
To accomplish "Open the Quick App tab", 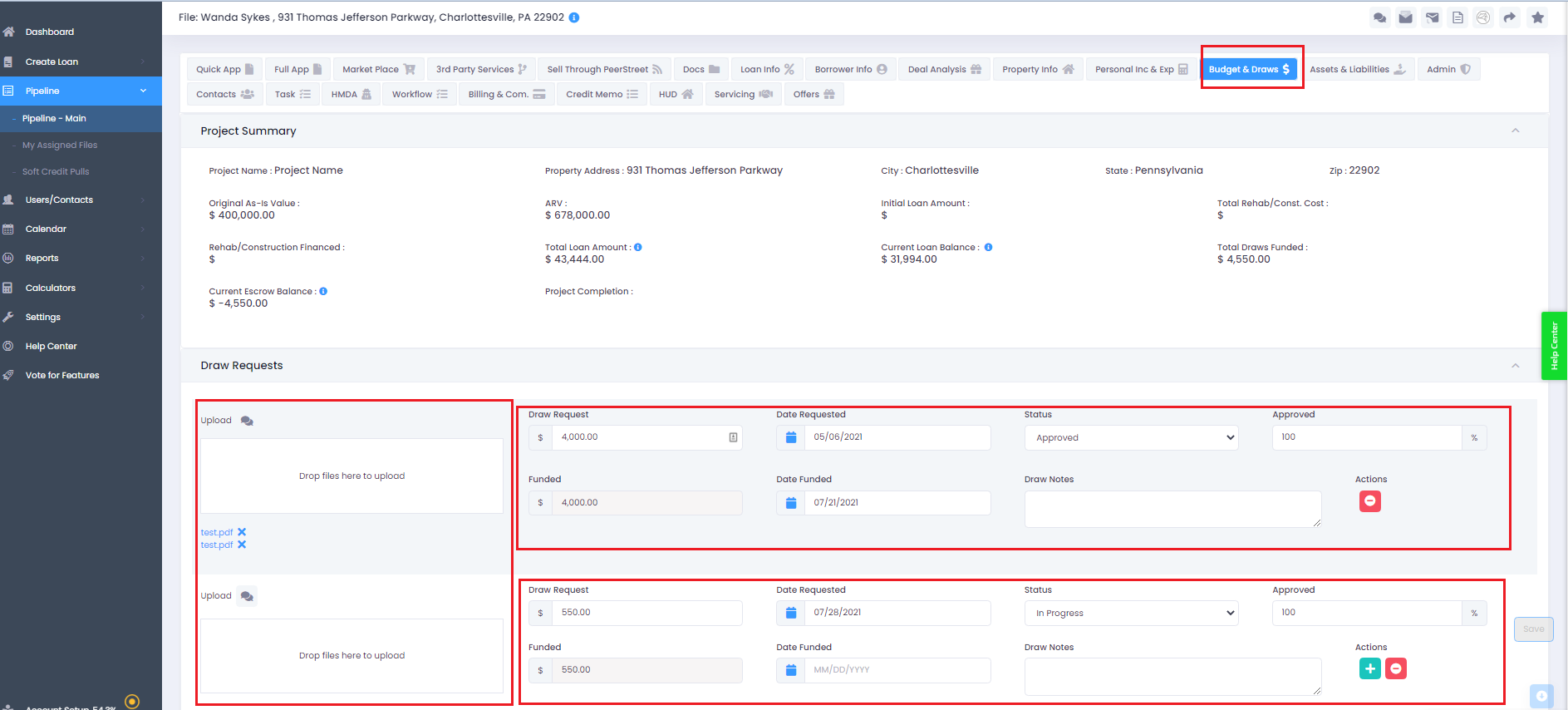I will tap(224, 69).
